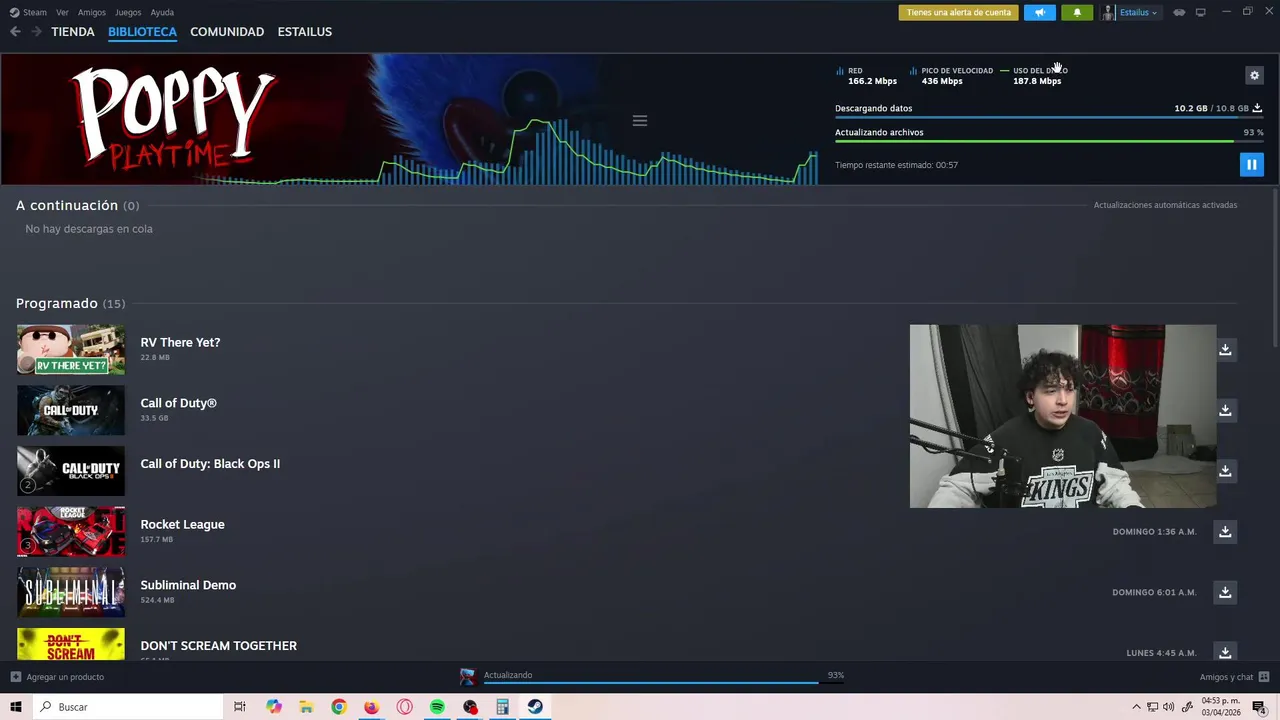Image resolution: width=1280 pixels, height=720 pixels.
Task: Select the 'Call of Duty®' title
Action: 178,403
